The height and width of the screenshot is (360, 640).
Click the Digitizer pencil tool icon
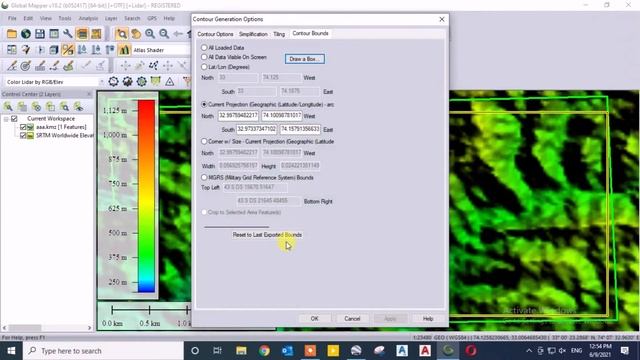pos(11,65)
